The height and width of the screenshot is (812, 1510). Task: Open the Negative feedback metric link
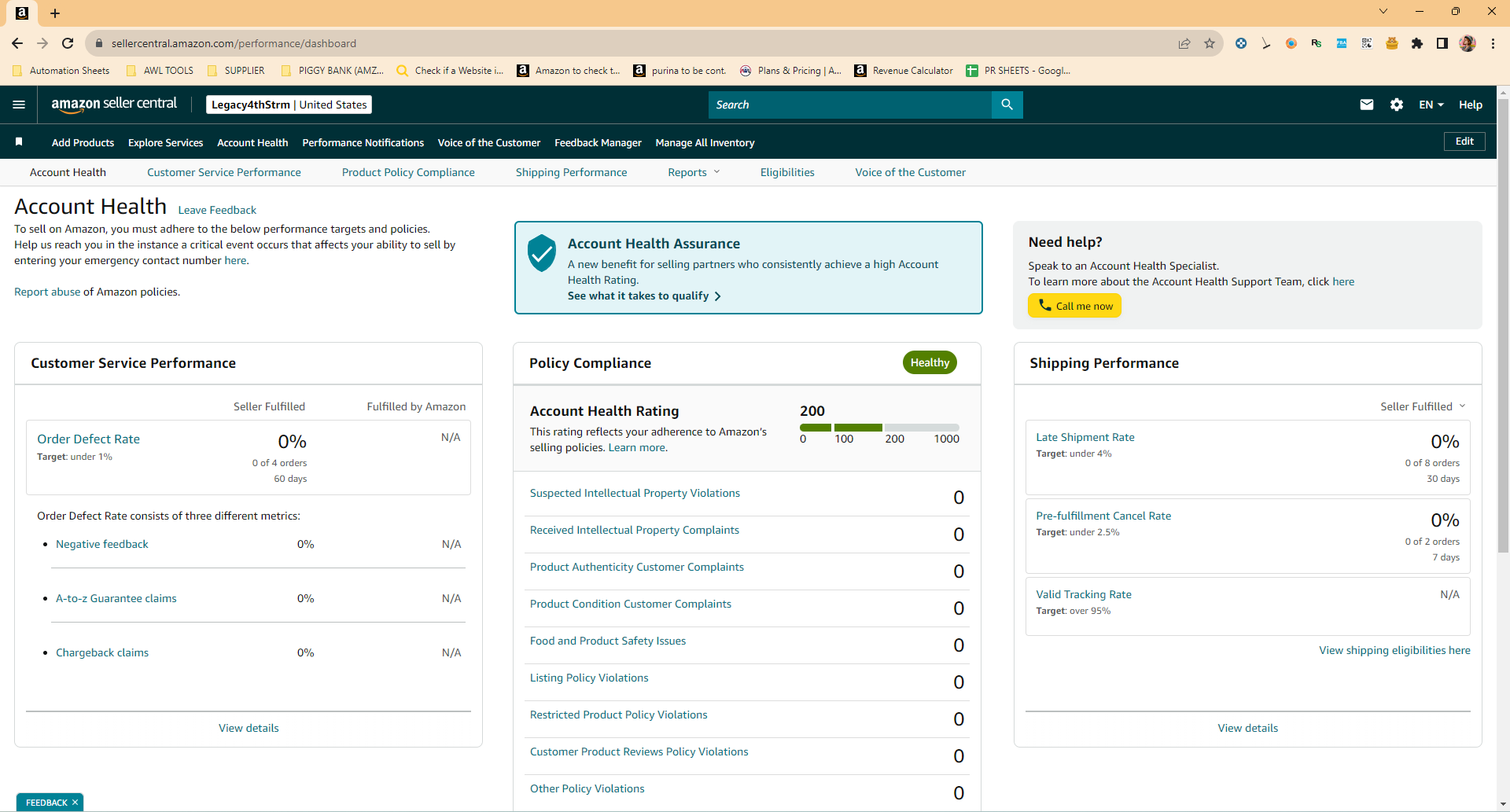(101, 544)
